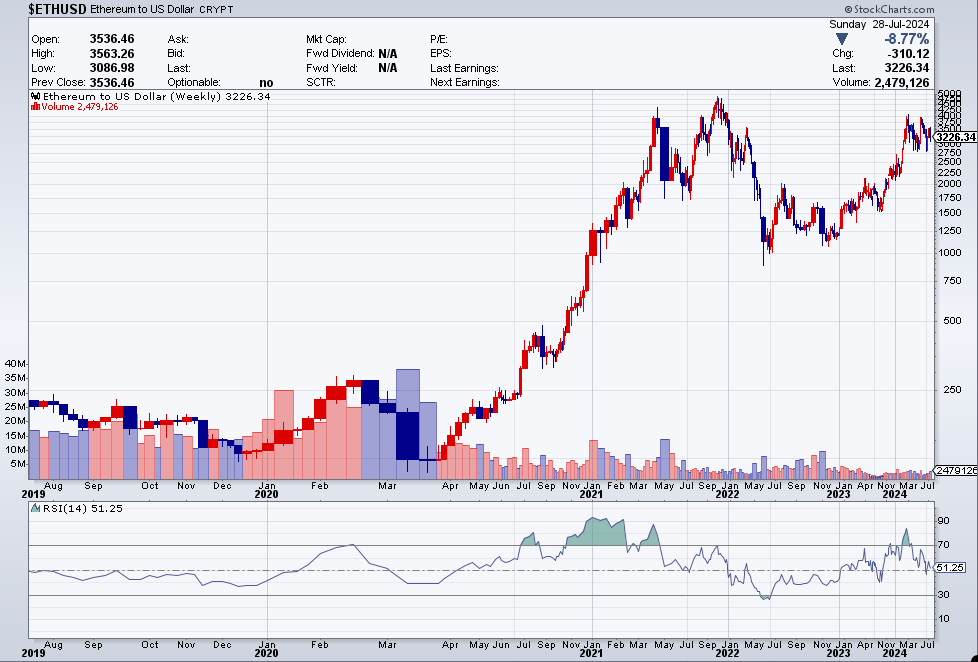Click the 2021 year label under the price chart
978x662 pixels.
[591, 495]
